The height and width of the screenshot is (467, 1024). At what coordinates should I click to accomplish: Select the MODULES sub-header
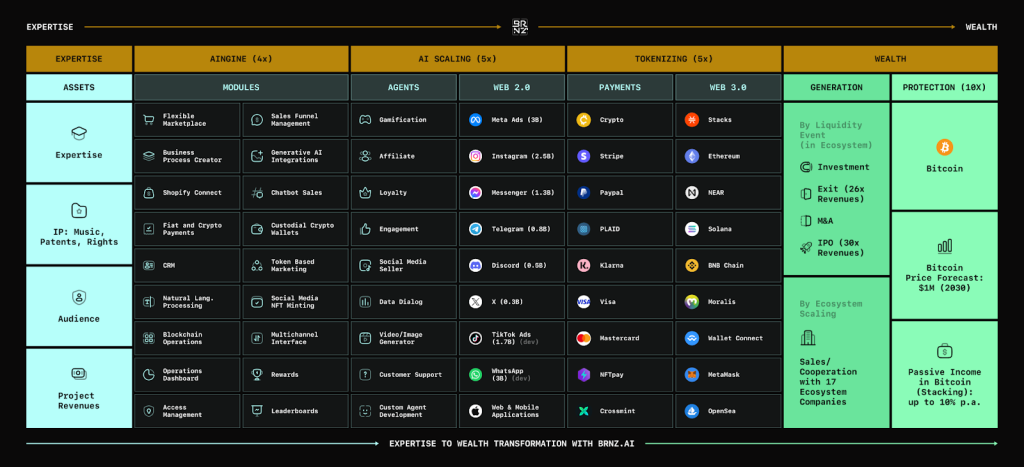241,88
